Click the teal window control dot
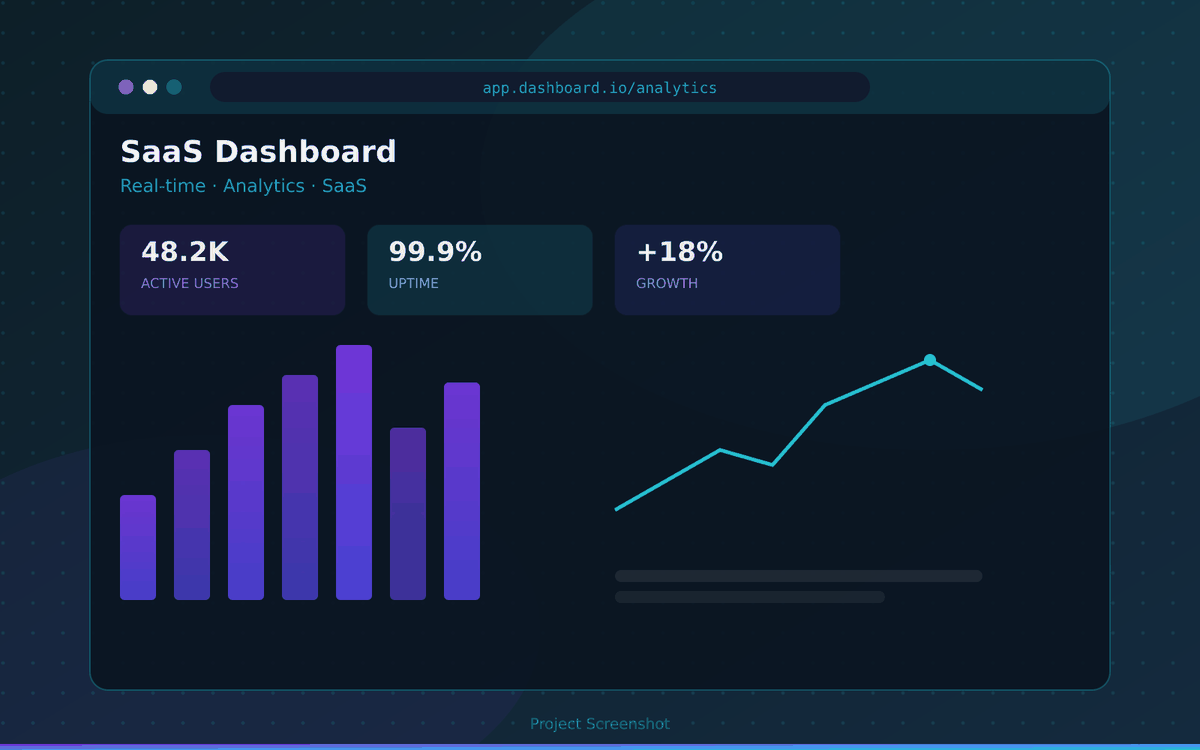Image resolution: width=1200 pixels, height=750 pixels. (174, 87)
